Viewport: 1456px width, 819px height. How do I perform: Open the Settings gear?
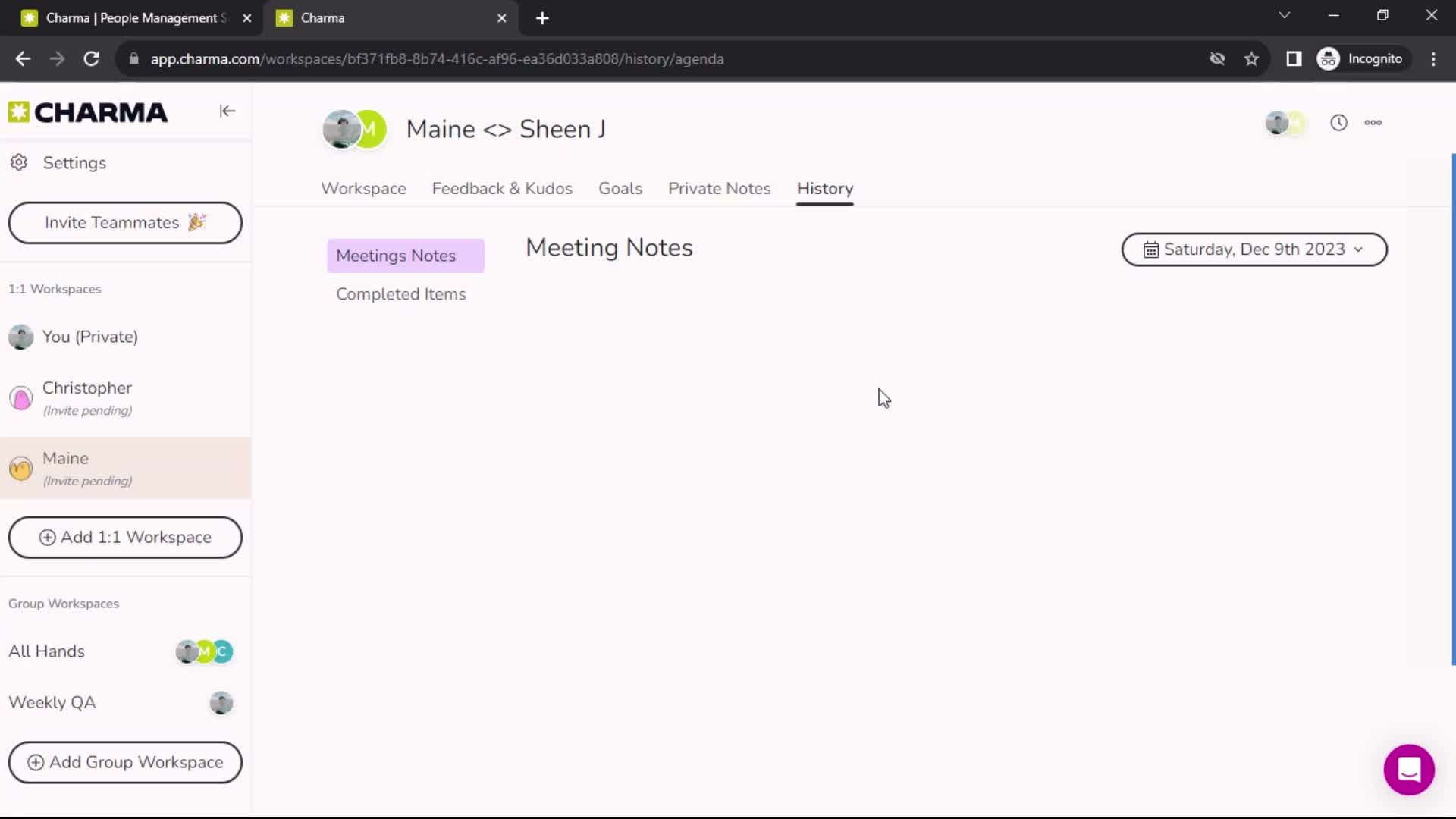click(x=19, y=162)
